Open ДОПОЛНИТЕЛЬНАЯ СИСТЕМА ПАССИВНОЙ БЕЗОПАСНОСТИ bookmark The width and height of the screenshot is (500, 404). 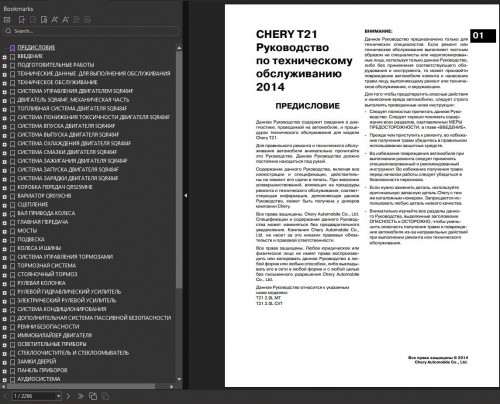pyautogui.click(x=94, y=318)
